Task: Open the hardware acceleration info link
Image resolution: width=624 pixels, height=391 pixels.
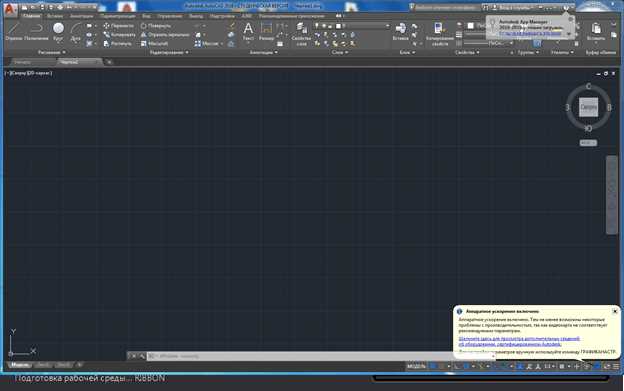Action: tap(519, 341)
